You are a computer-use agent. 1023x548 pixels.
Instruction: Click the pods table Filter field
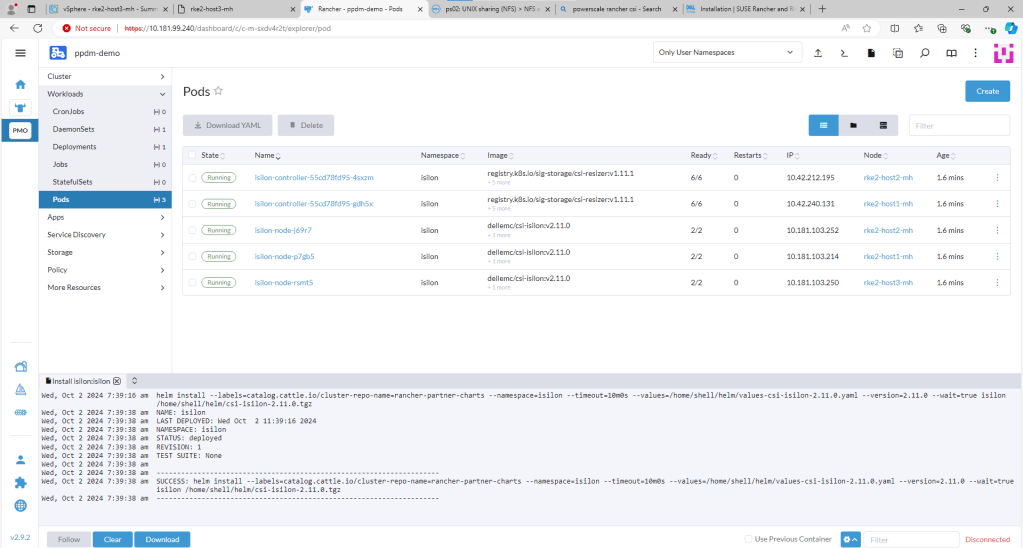click(x=958, y=126)
